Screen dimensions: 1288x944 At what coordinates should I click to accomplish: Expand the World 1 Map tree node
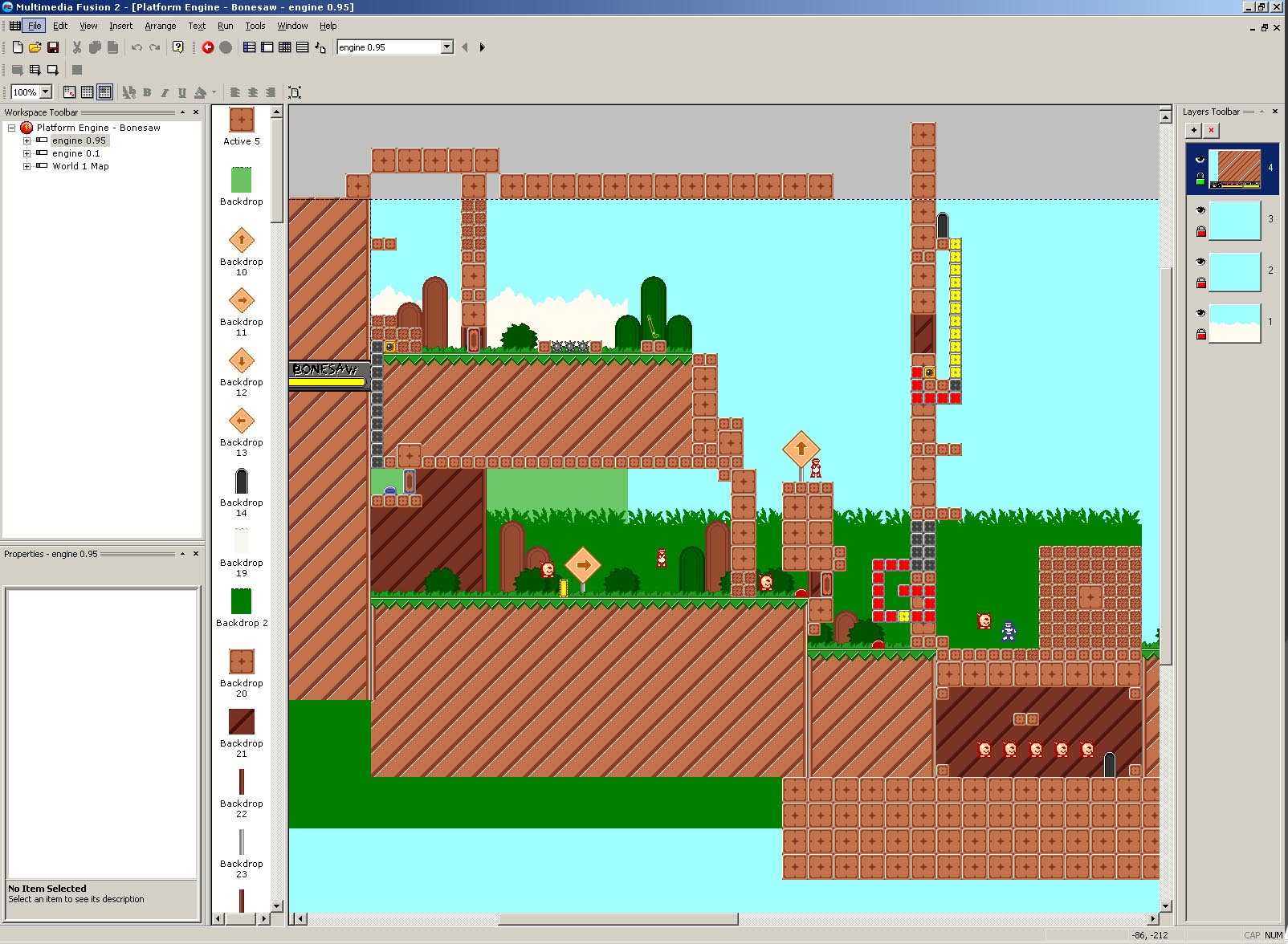(26, 166)
